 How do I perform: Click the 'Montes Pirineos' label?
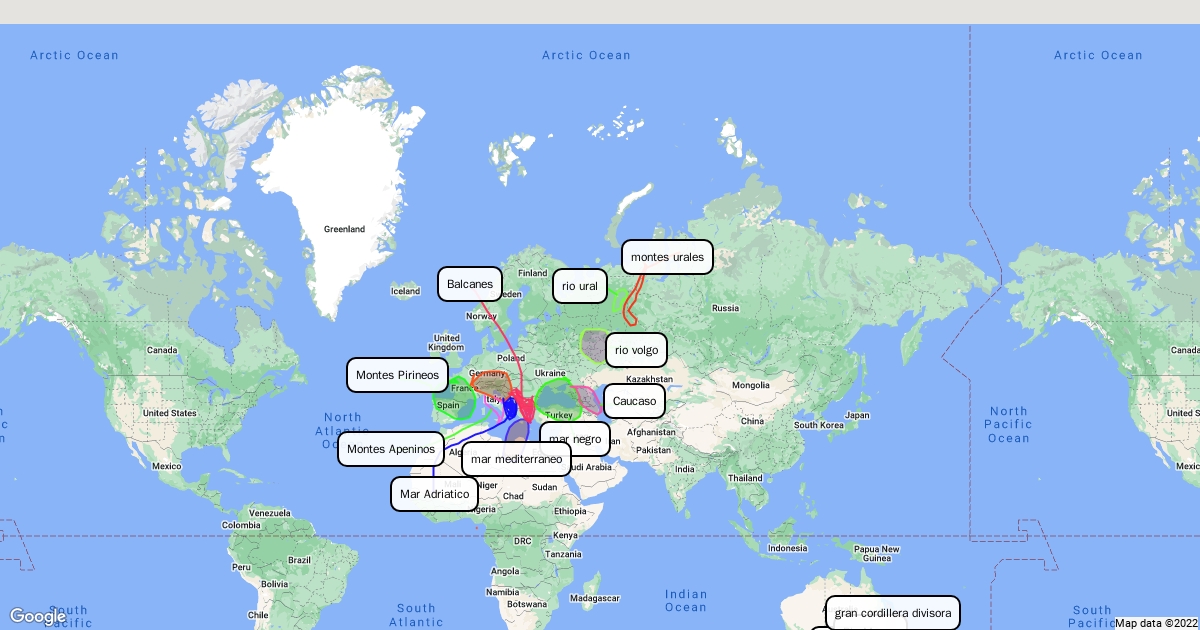click(x=397, y=375)
